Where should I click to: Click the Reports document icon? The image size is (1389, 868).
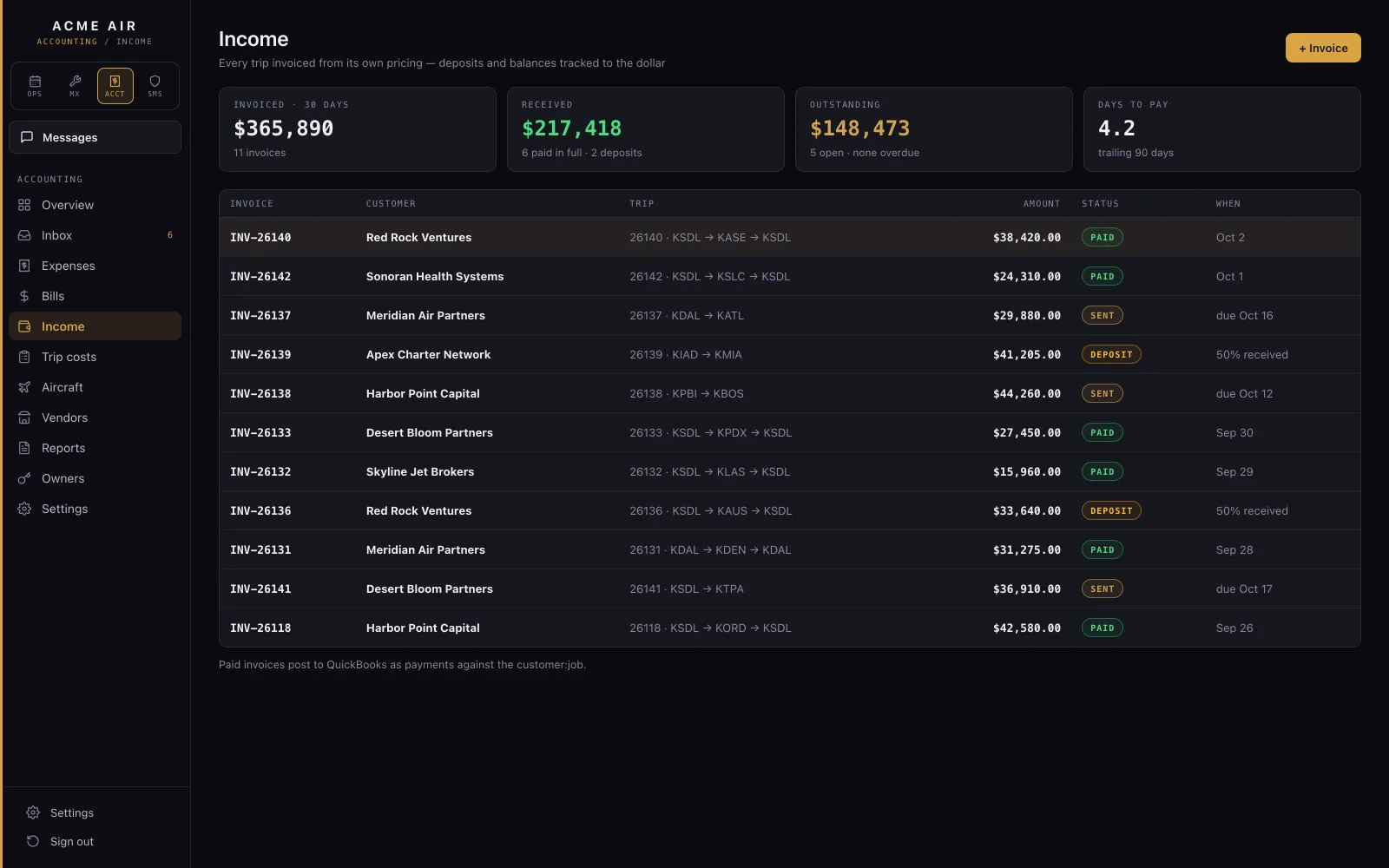point(24,448)
